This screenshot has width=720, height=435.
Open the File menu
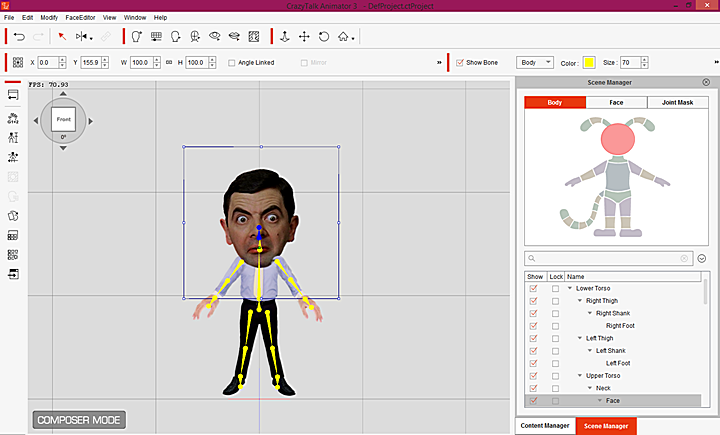9,17
